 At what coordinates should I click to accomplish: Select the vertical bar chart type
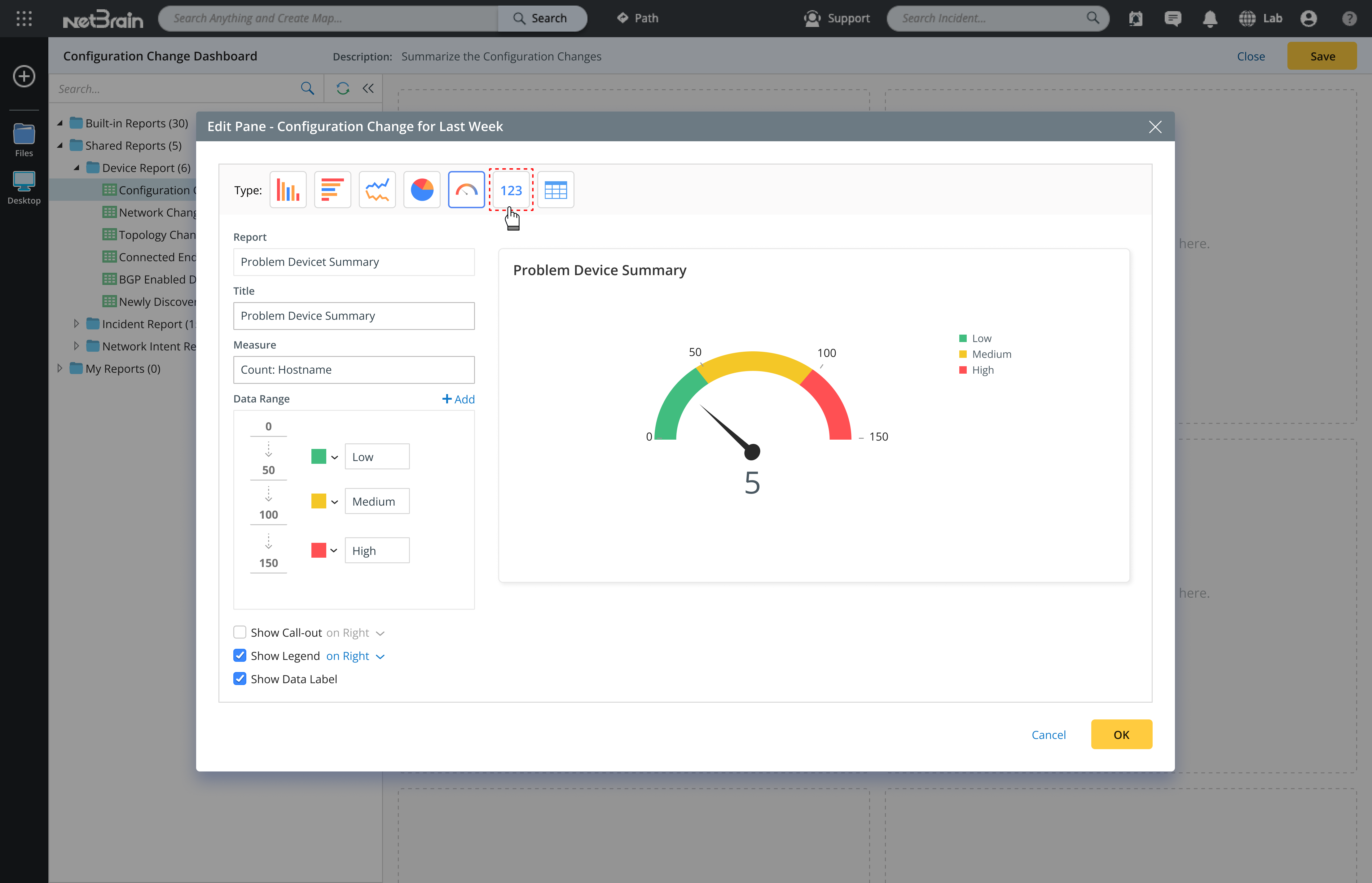[x=288, y=190]
